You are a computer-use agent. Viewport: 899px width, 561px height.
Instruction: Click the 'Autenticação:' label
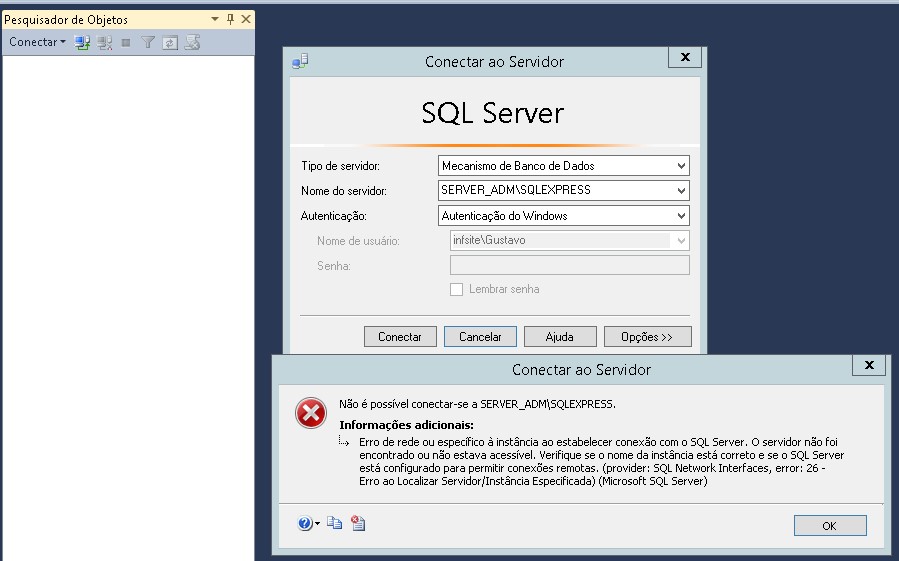[334, 216]
